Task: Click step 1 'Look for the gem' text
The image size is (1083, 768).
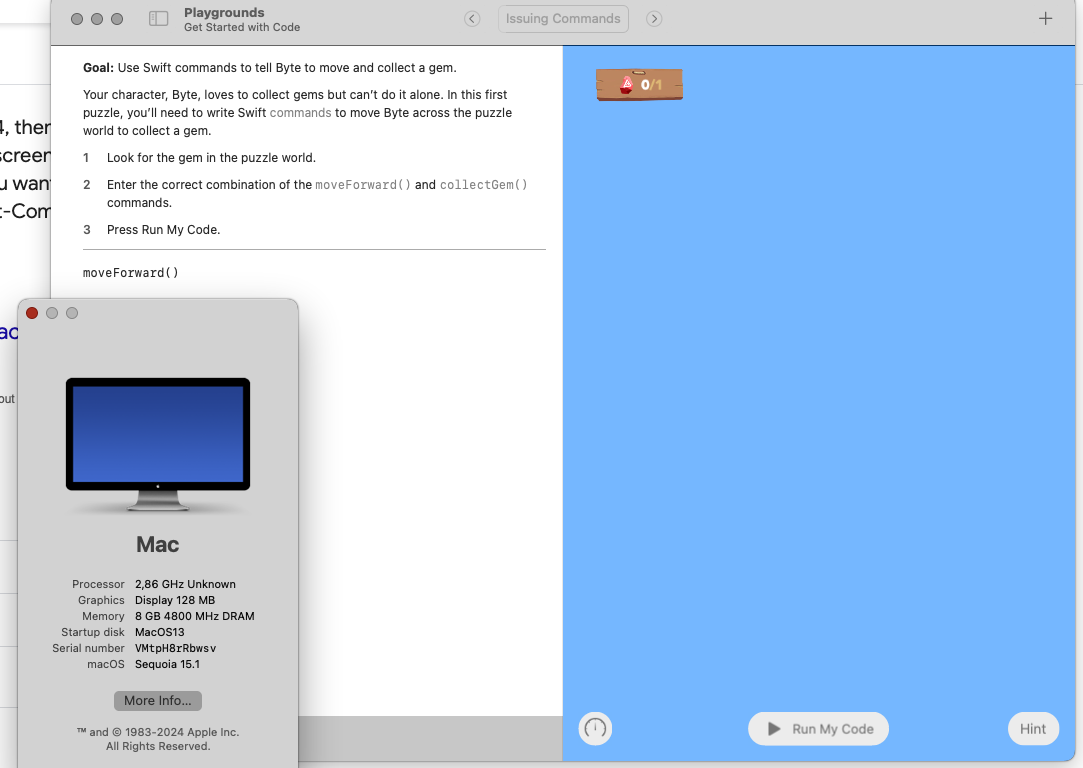Action: click(211, 157)
